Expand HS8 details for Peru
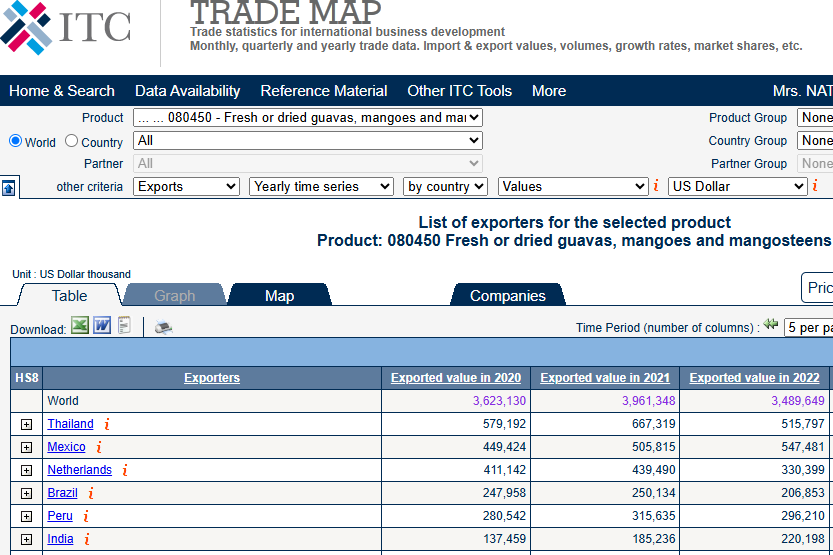The image size is (833, 555). click(26, 516)
